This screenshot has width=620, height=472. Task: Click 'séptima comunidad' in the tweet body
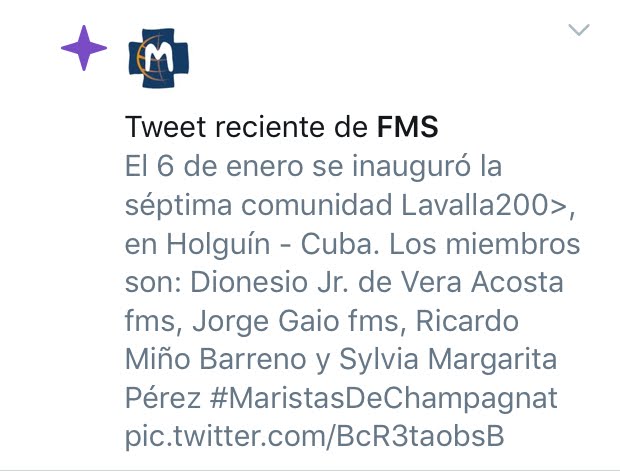pos(259,205)
